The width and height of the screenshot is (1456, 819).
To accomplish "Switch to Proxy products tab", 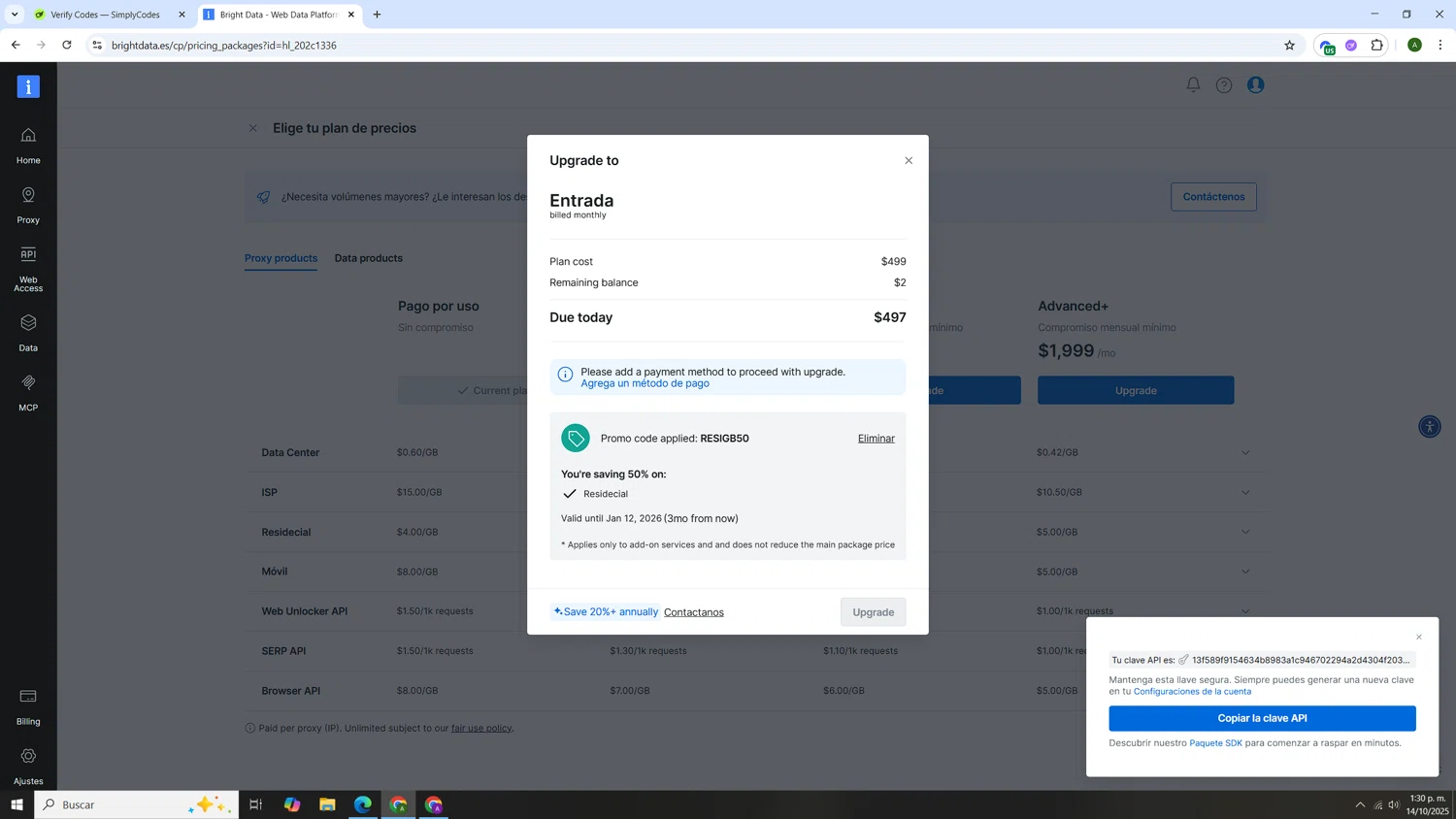I will [281, 258].
